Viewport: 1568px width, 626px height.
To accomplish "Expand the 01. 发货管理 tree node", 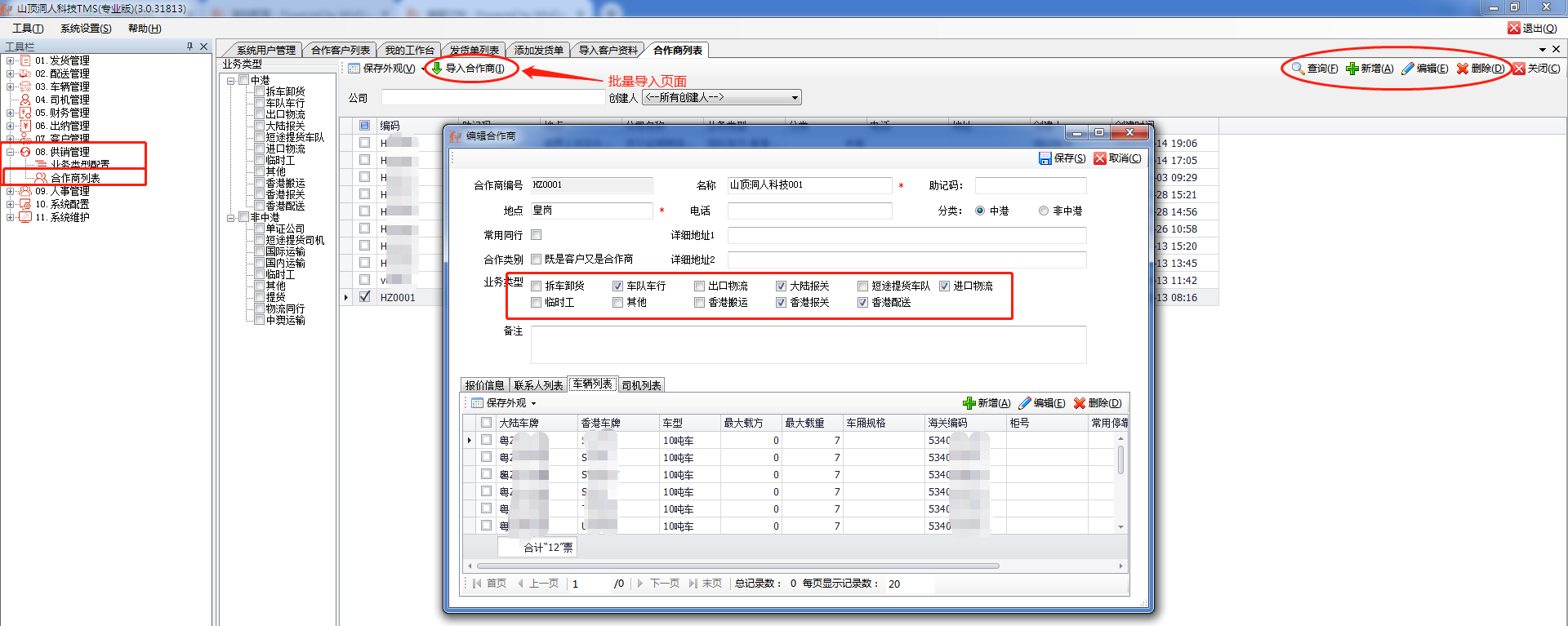I will pos(10,60).
